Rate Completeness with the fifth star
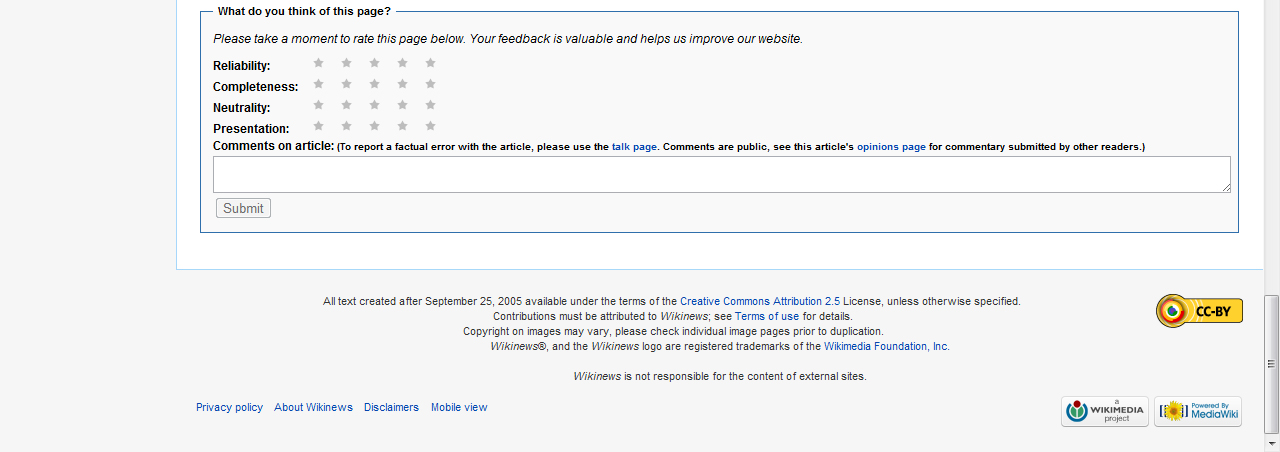 pos(430,84)
